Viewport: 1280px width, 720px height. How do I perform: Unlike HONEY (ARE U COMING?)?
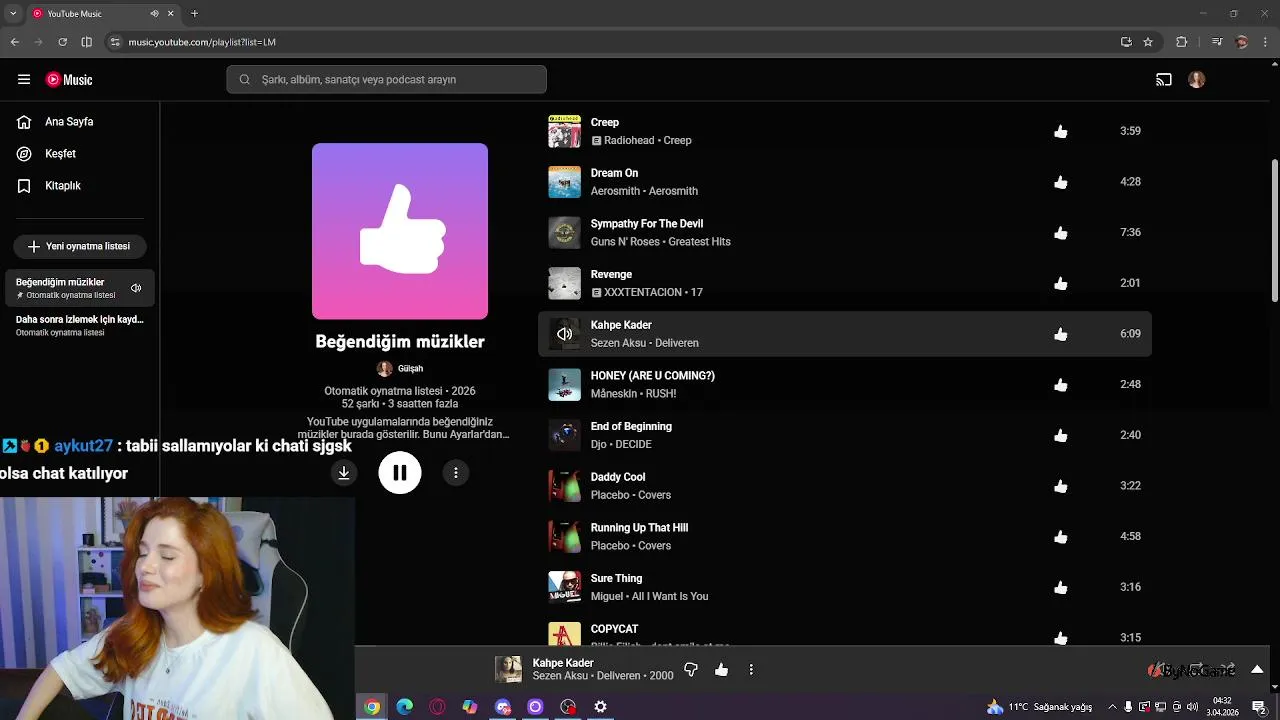[1061, 385]
